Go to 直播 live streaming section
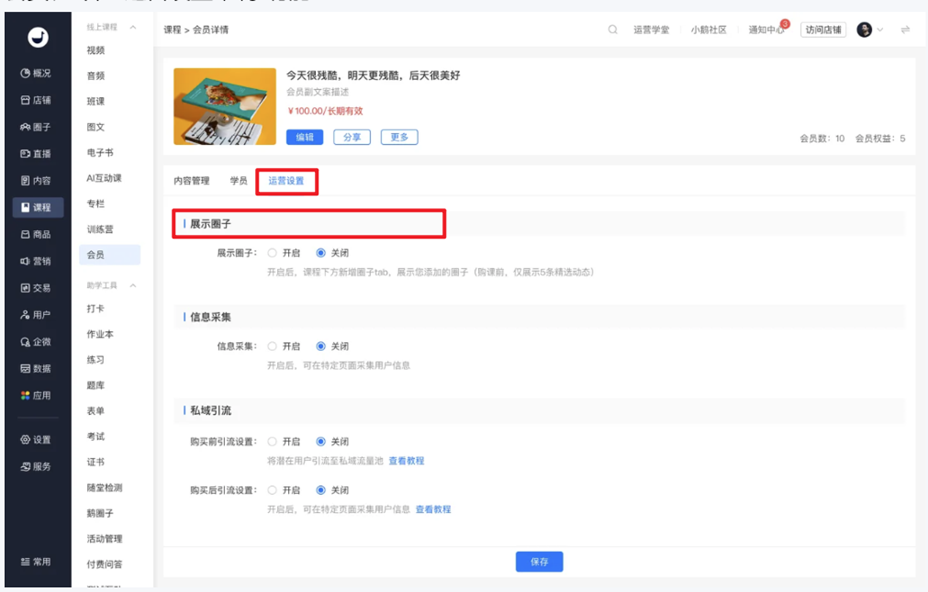Viewport: 928px width, 592px height. (x=36, y=154)
